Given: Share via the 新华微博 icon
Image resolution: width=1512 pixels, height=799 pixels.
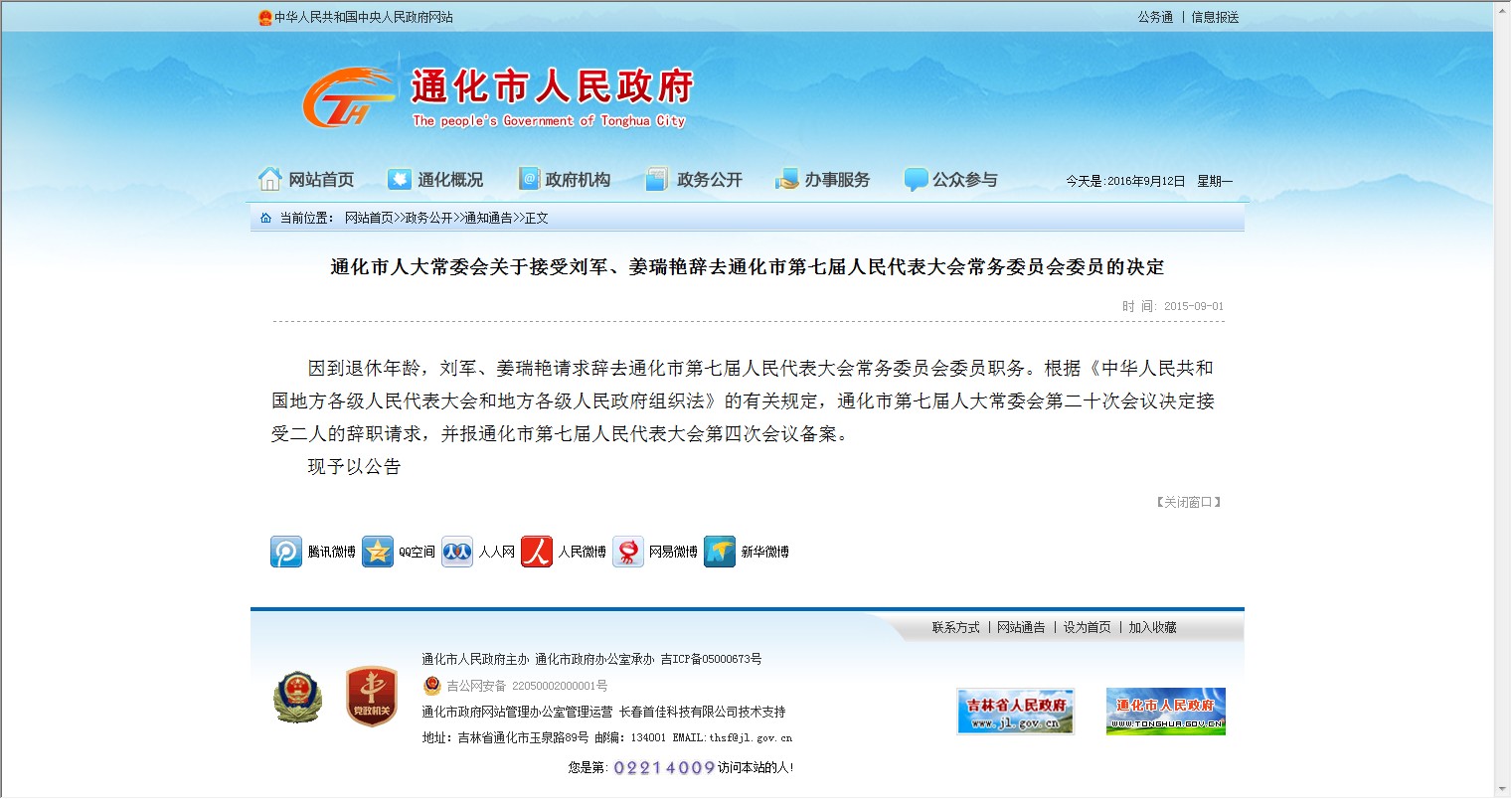Looking at the screenshot, I should [720, 552].
